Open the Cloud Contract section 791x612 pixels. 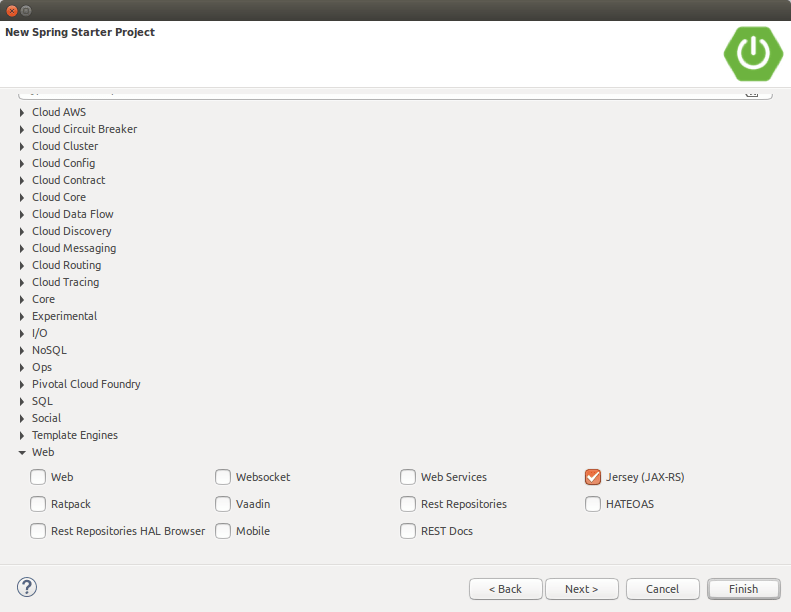click(x=22, y=181)
